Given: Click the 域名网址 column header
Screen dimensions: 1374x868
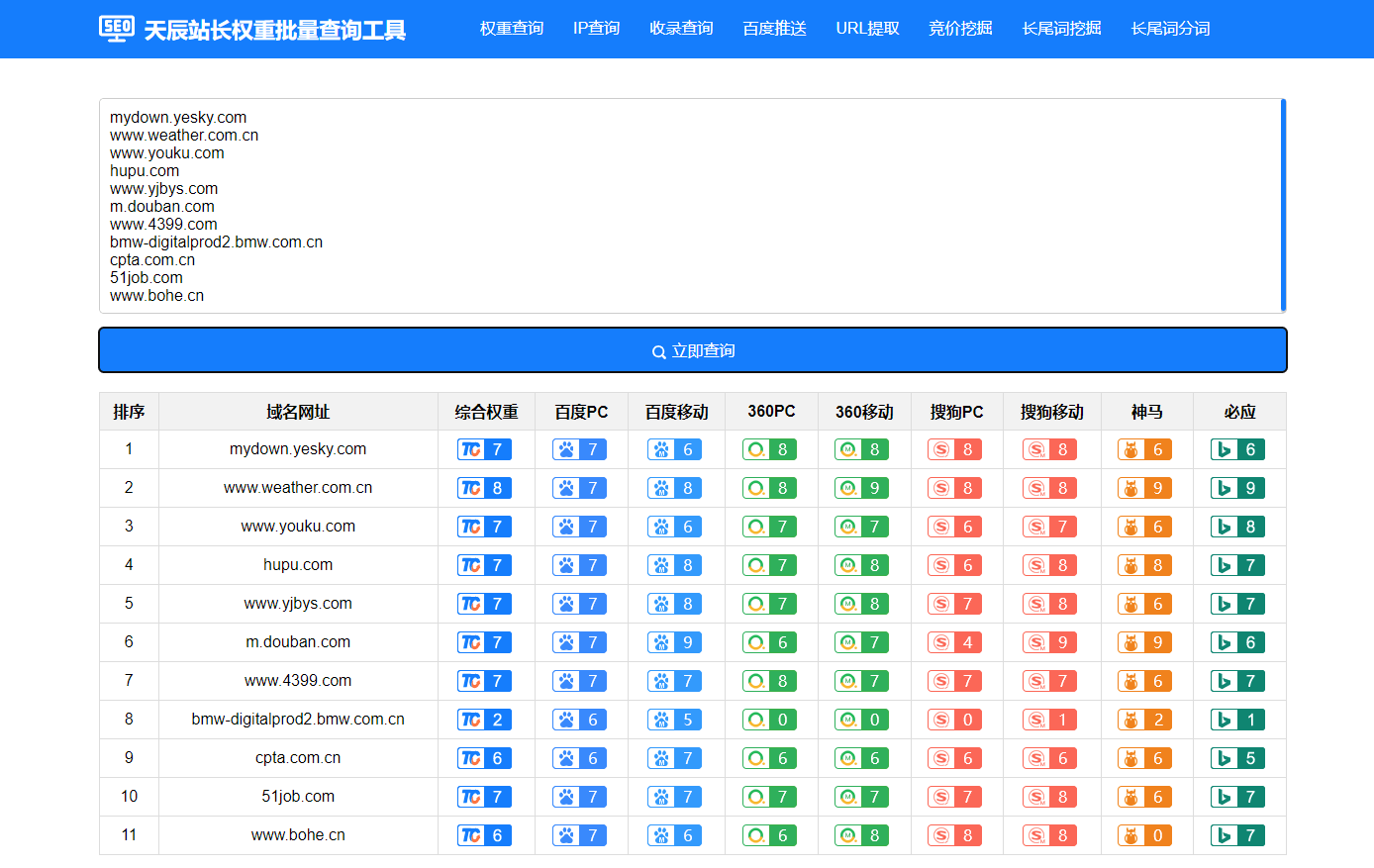Looking at the screenshot, I should click(298, 412).
